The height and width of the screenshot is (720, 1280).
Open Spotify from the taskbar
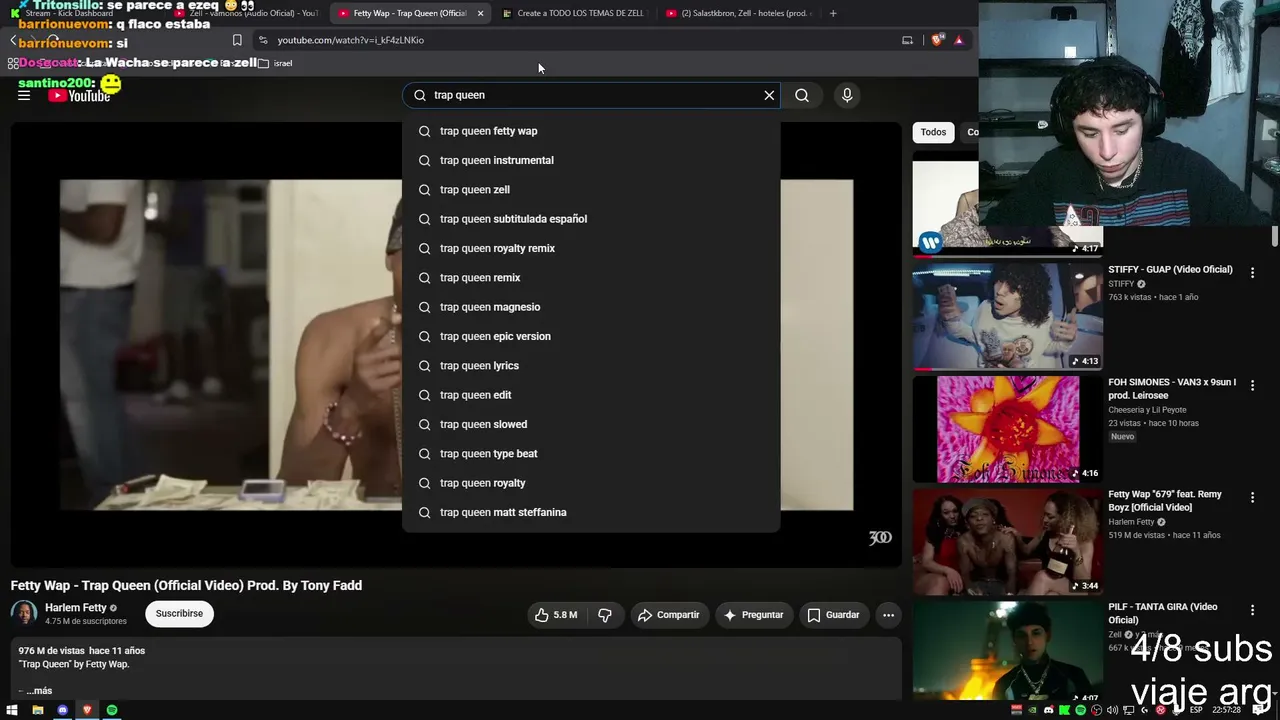tap(112, 710)
